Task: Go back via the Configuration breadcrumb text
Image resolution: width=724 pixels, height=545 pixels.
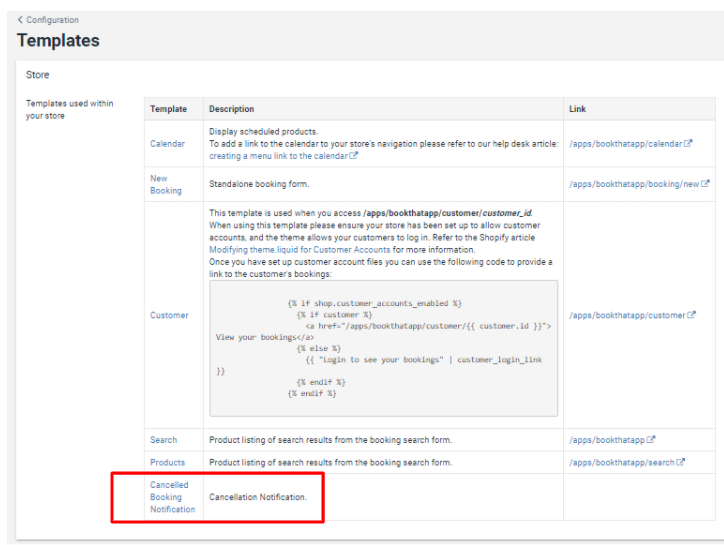Action: (53, 20)
